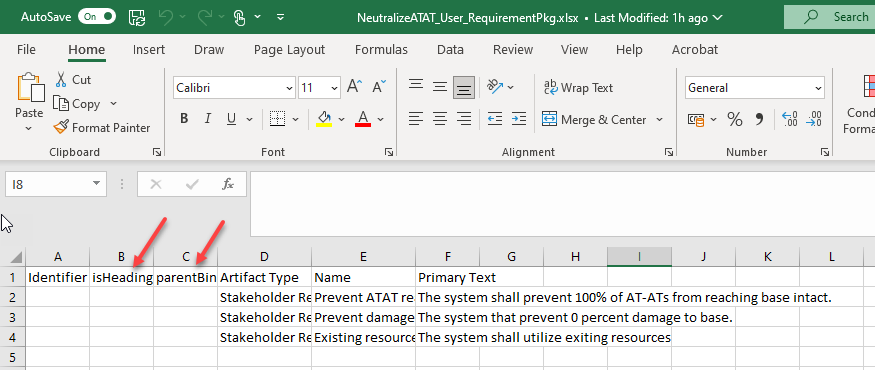
Task: Click the Bottom Align icon
Action: tap(464, 87)
